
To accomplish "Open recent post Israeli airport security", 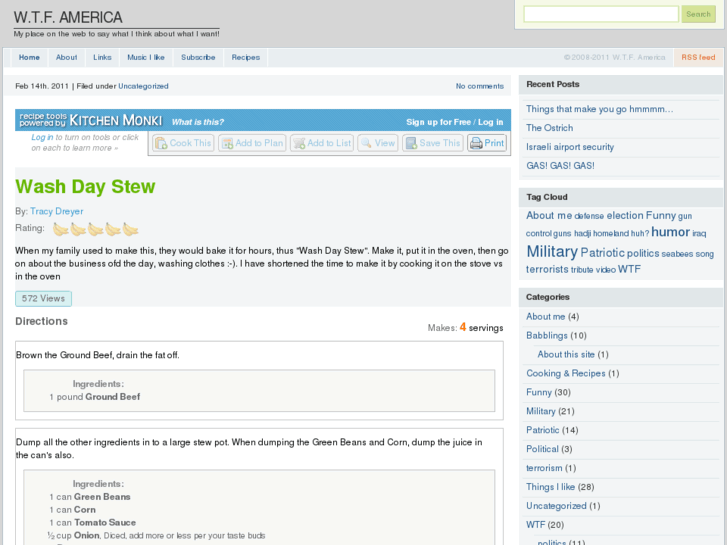I will click(x=570, y=147).
